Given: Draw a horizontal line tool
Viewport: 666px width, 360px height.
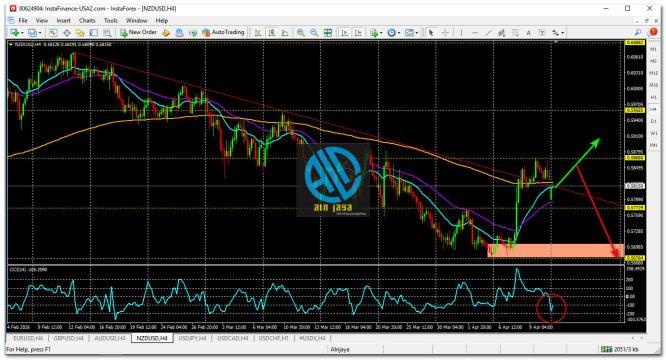Looking at the screenshot, I should pos(475,32).
